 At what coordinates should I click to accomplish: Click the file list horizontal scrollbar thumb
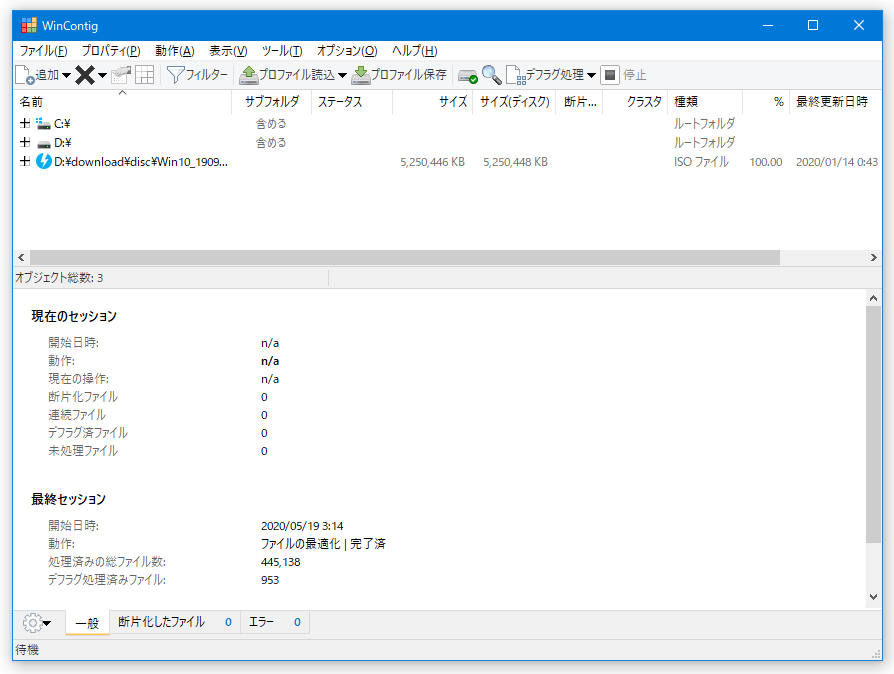405,257
